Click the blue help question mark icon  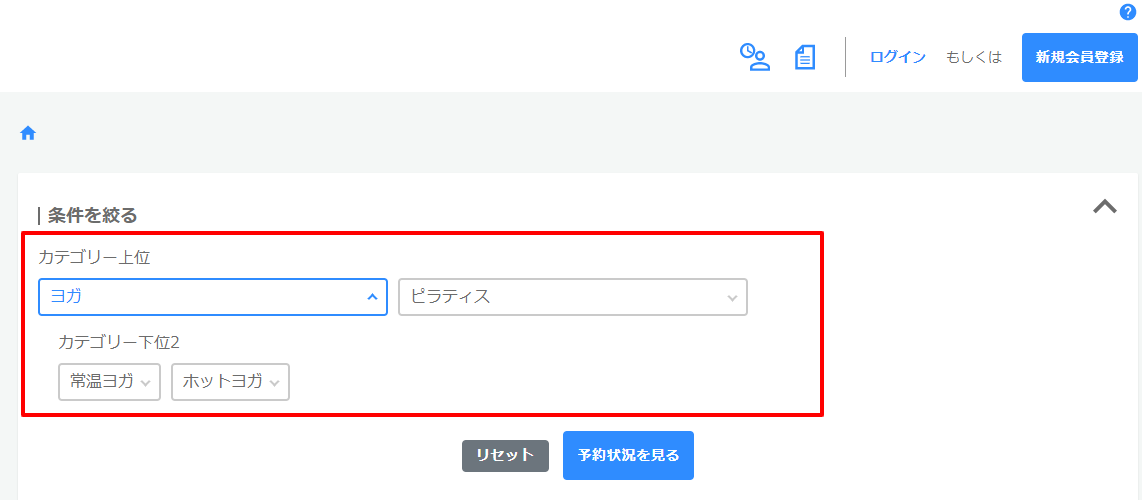tap(1128, 12)
